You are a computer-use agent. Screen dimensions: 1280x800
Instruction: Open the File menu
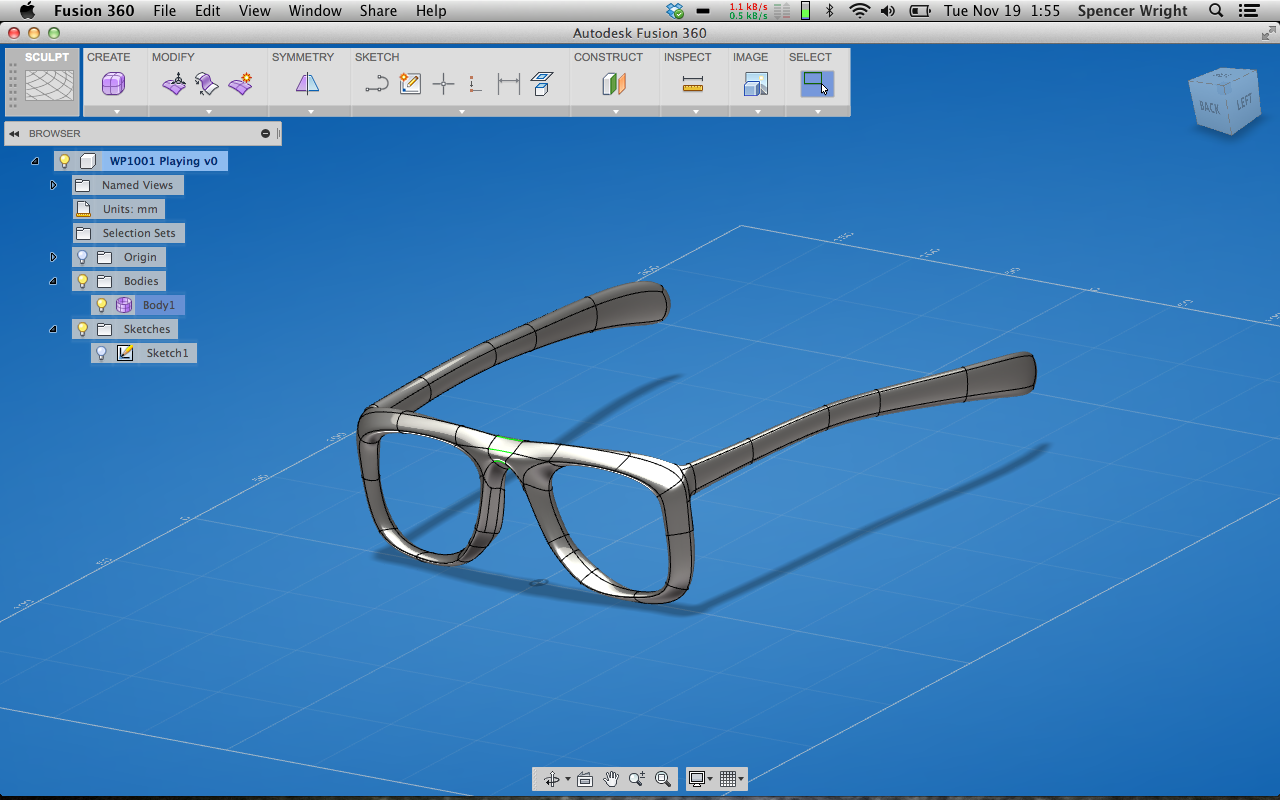tap(164, 11)
